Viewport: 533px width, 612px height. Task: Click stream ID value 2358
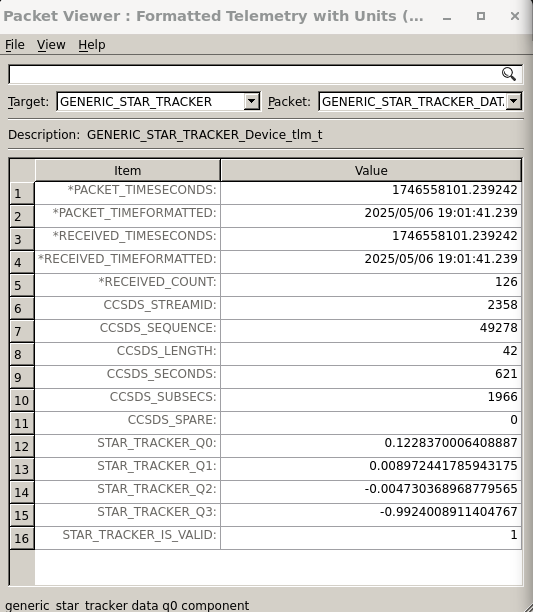click(x=502, y=305)
